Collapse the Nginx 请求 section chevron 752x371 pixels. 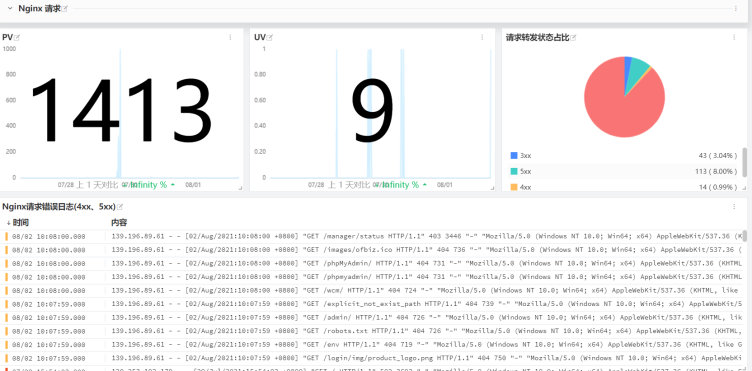tap(10, 9)
